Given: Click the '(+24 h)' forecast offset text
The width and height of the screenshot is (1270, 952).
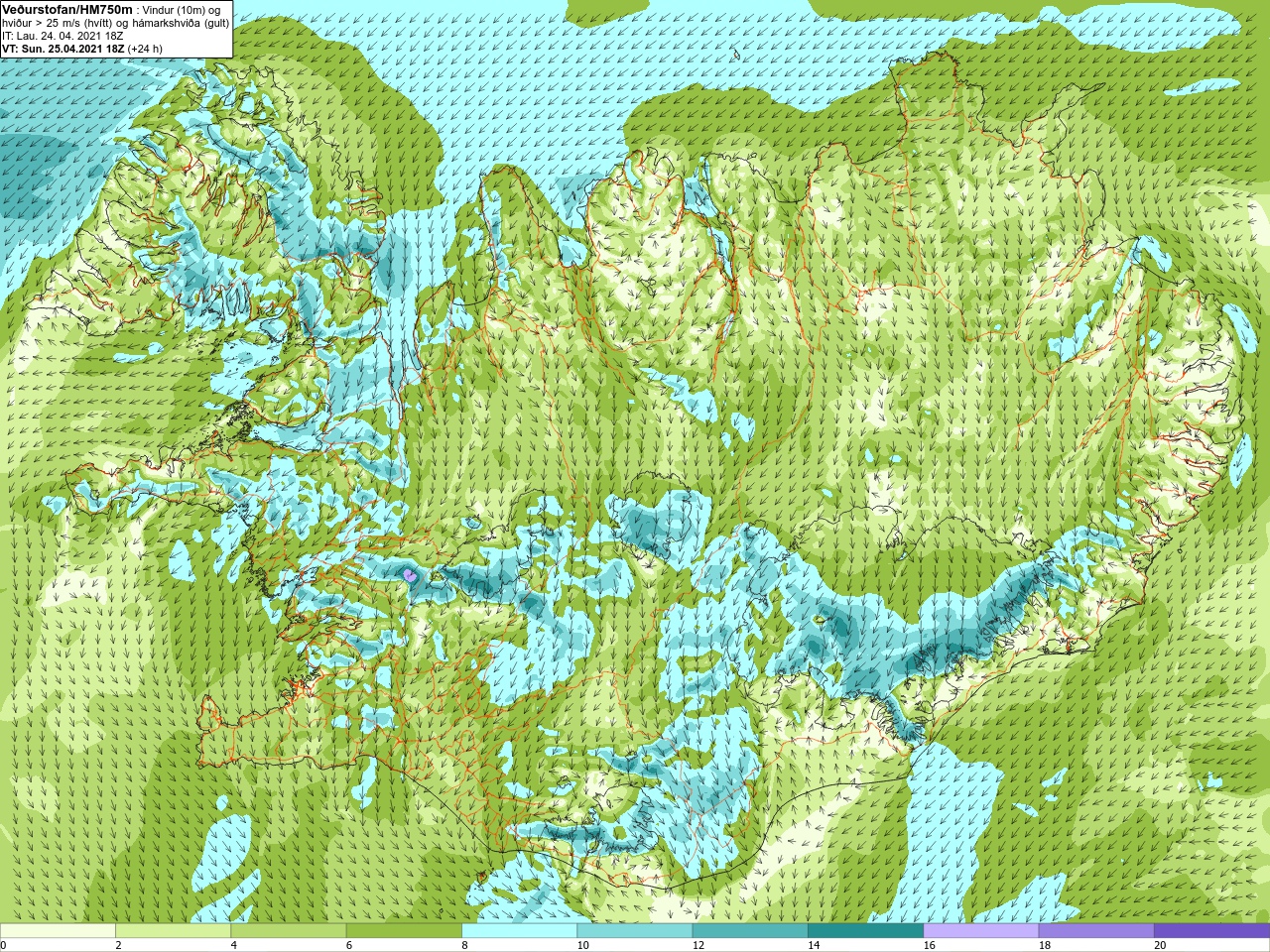Looking at the screenshot, I should 145,49.
